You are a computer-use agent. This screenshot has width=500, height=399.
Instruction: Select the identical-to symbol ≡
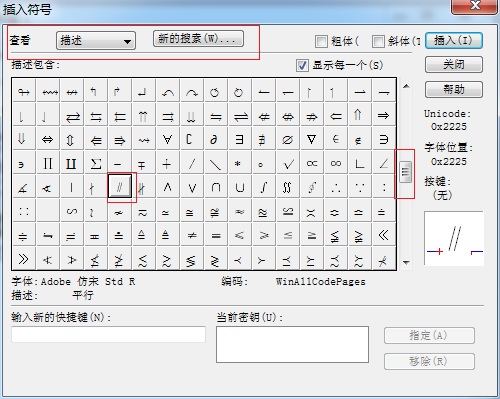click(216, 235)
